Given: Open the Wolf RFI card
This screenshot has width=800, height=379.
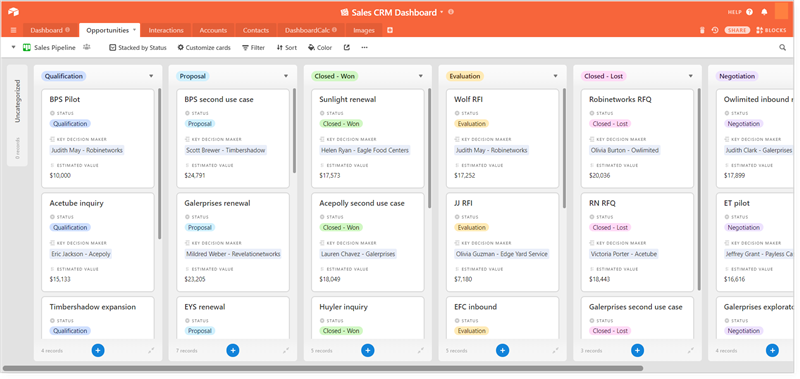Looking at the screenshot, I should (502, 138).
